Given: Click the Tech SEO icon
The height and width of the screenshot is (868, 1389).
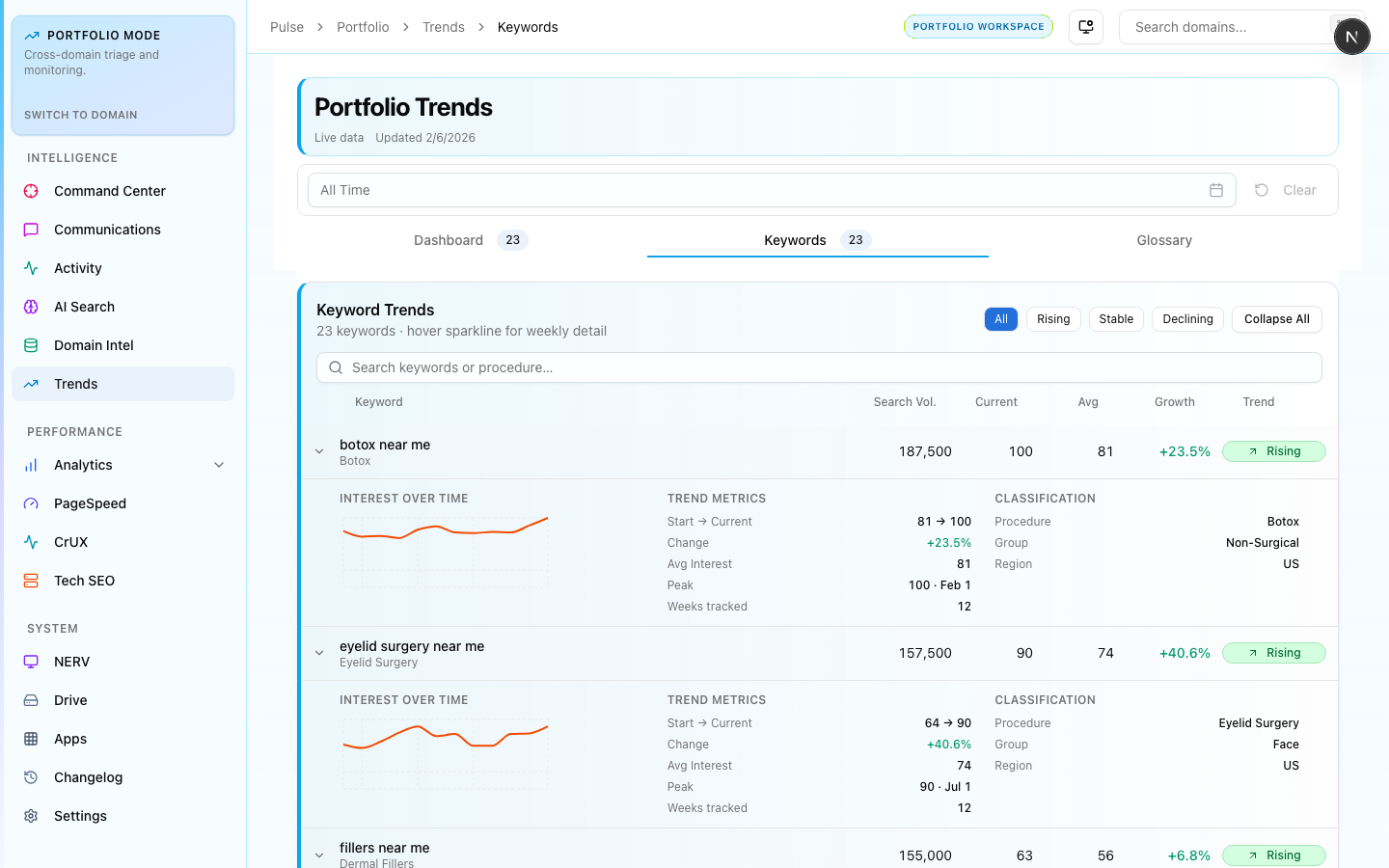Looking at the screenshot, I should pyautogui.click(x=31, y=581).
